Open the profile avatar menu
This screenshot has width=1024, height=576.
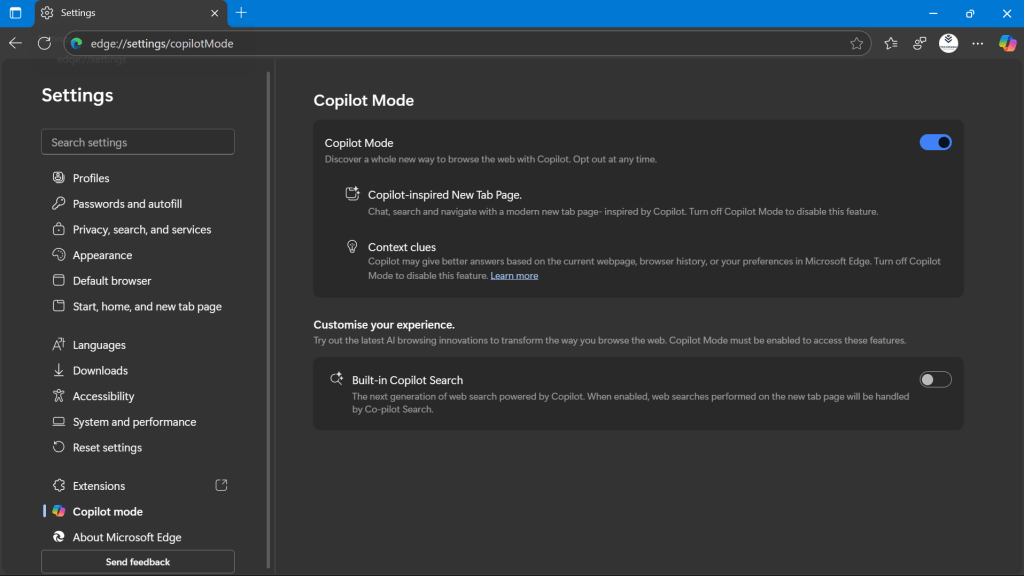point(948,43)
